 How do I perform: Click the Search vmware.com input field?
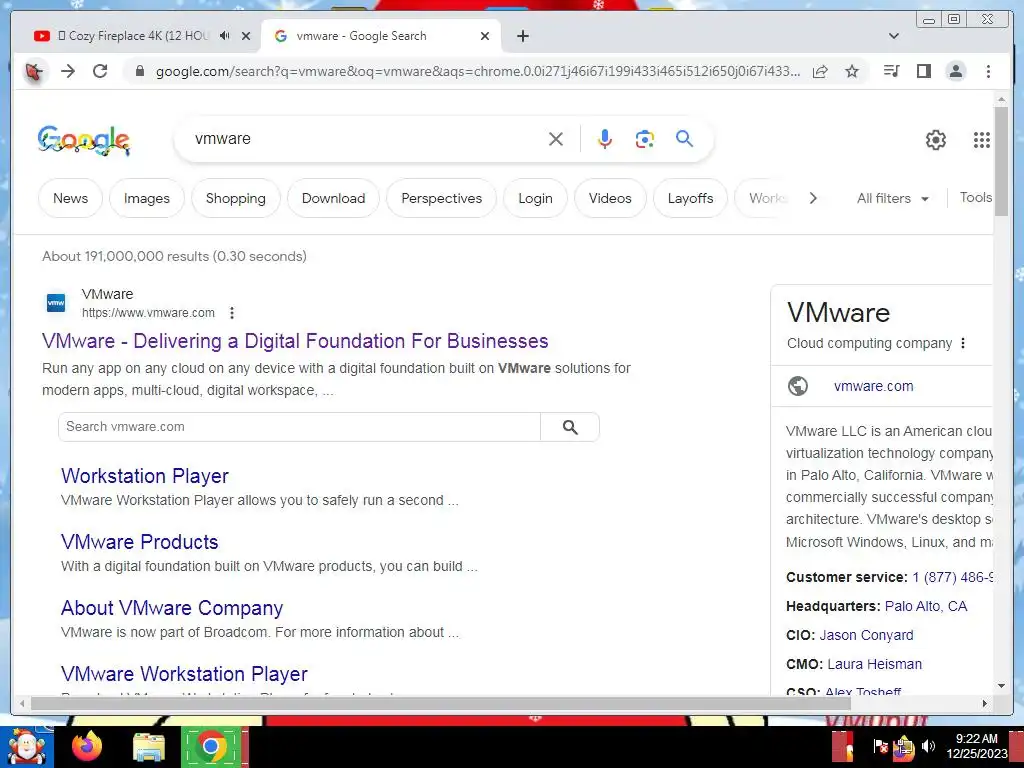point(299,427)
